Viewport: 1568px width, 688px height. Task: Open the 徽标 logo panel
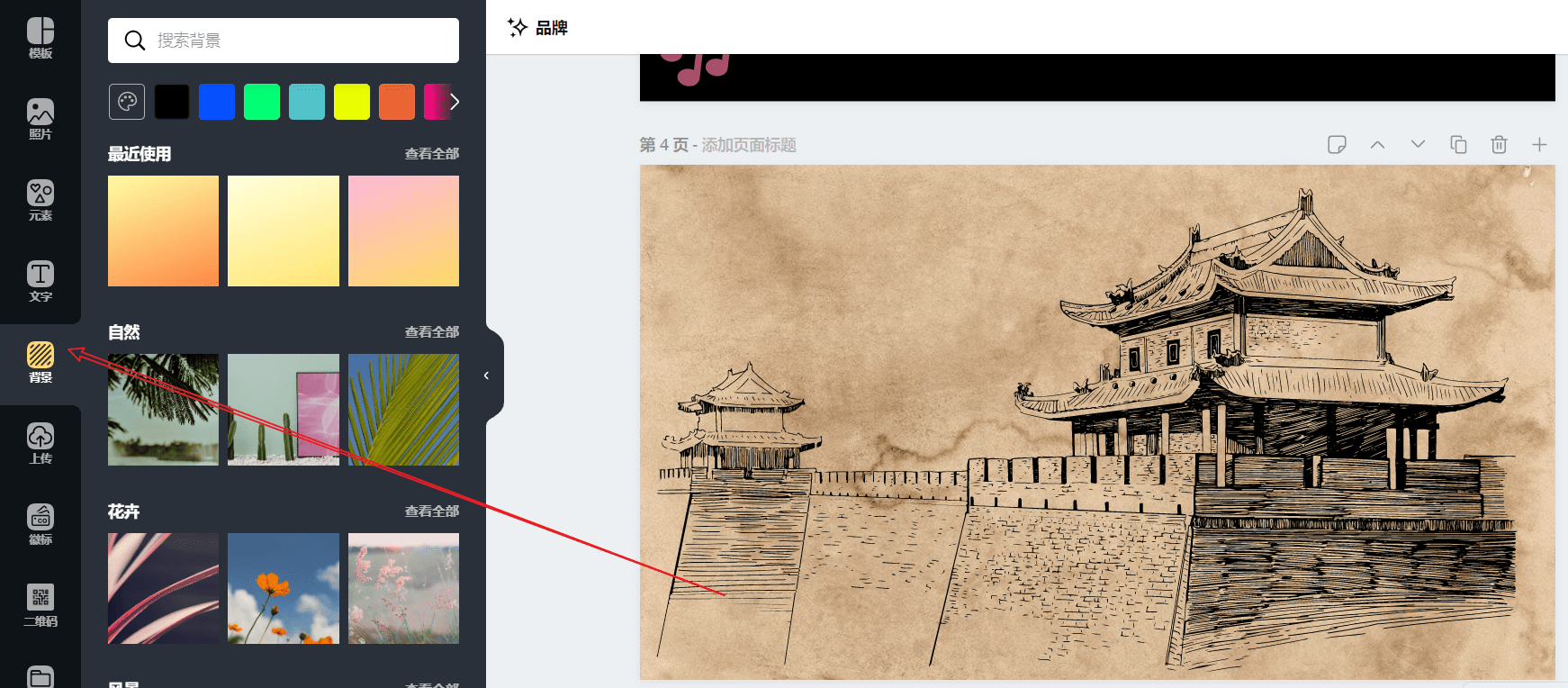pyautogui.click(x=41, y=525)
